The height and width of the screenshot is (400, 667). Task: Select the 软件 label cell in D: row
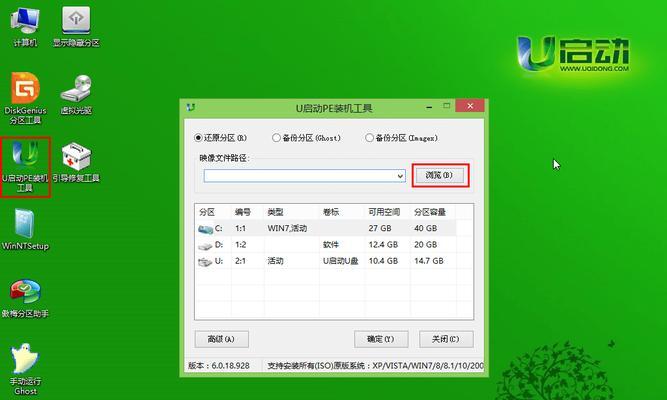pos(331,245)
